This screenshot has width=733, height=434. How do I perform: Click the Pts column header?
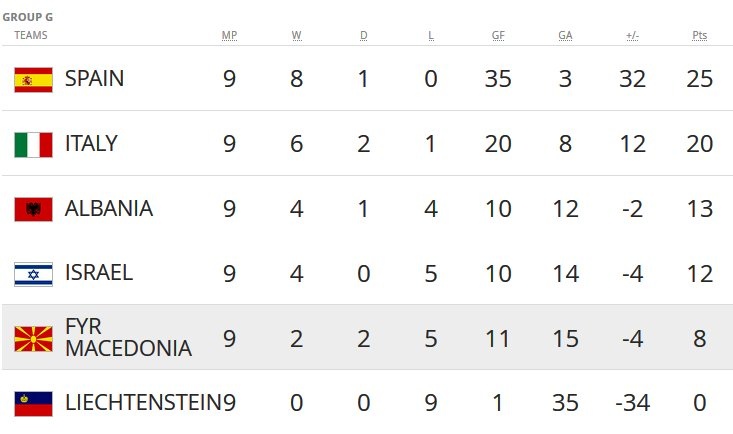[x=699, y=36]
